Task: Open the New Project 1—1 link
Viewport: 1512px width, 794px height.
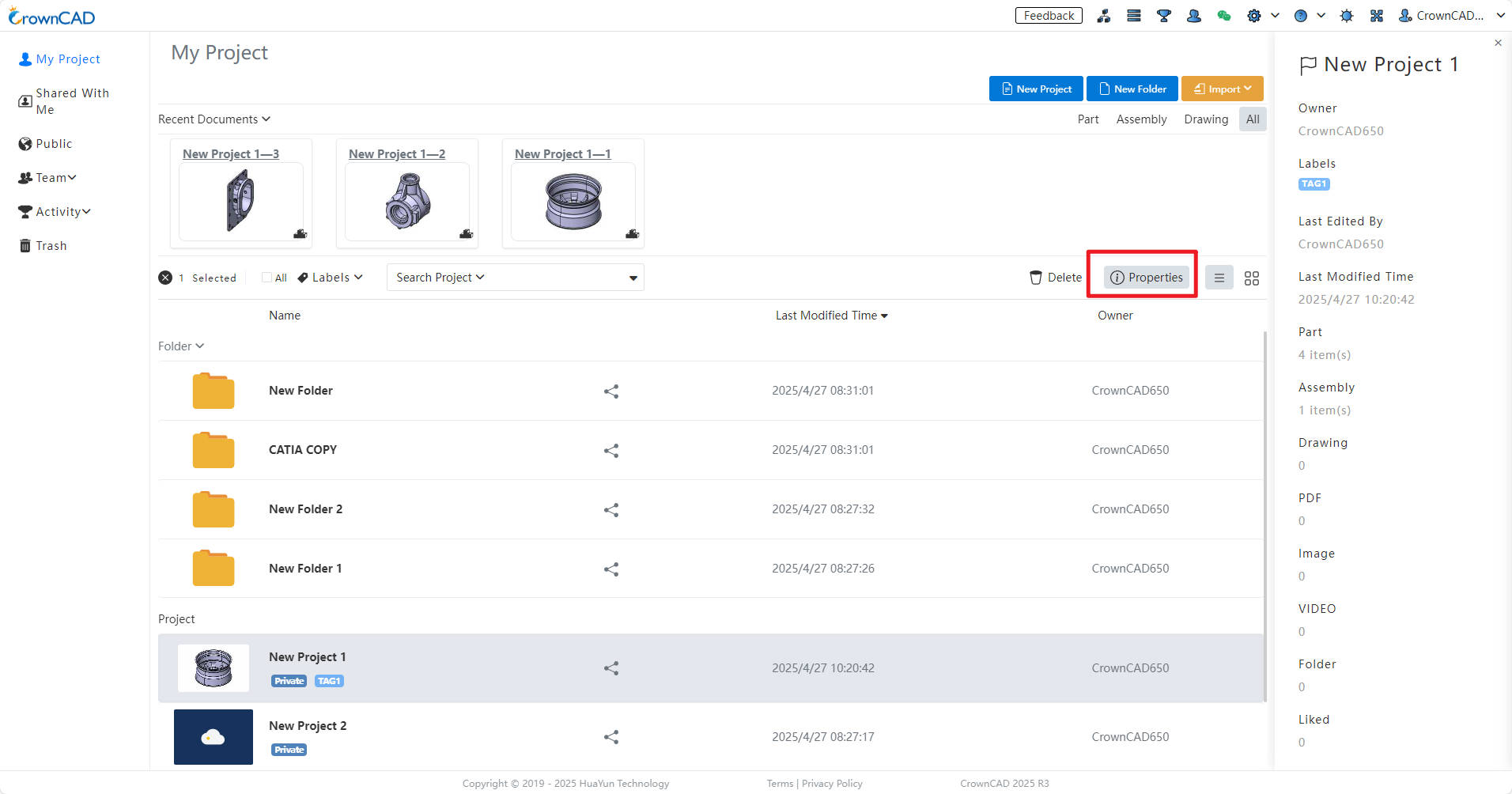Action: tap(563, 154)
